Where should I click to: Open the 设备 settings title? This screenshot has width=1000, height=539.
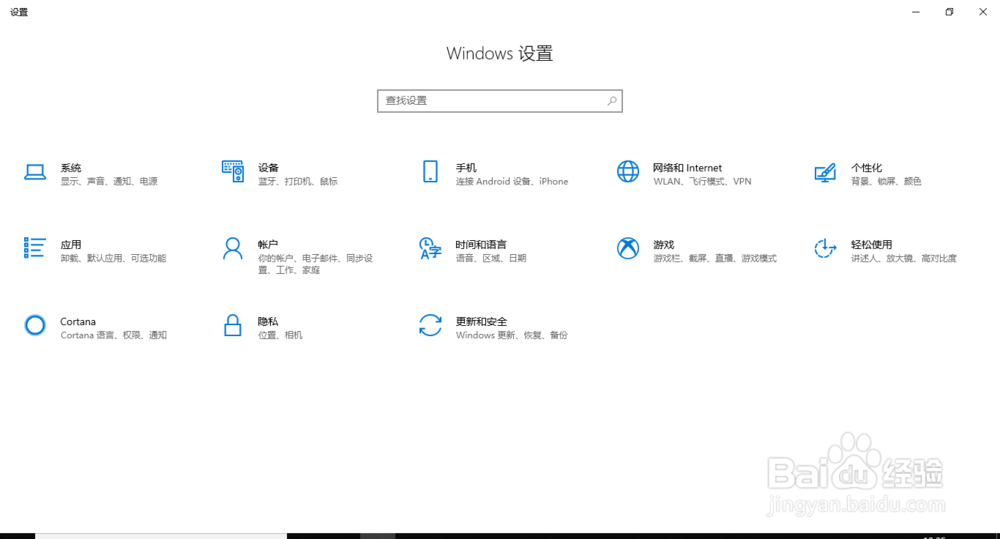click(x=268, y=168)
